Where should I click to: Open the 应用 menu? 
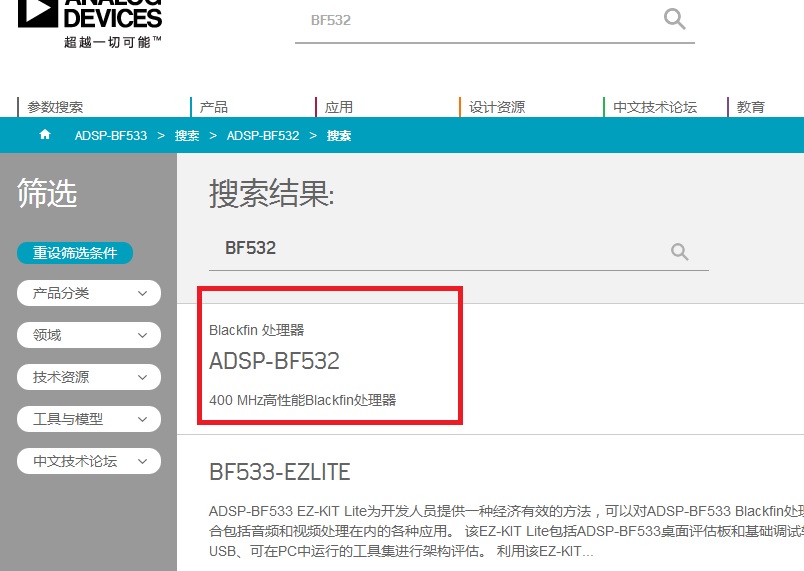[x=339, y=107]
